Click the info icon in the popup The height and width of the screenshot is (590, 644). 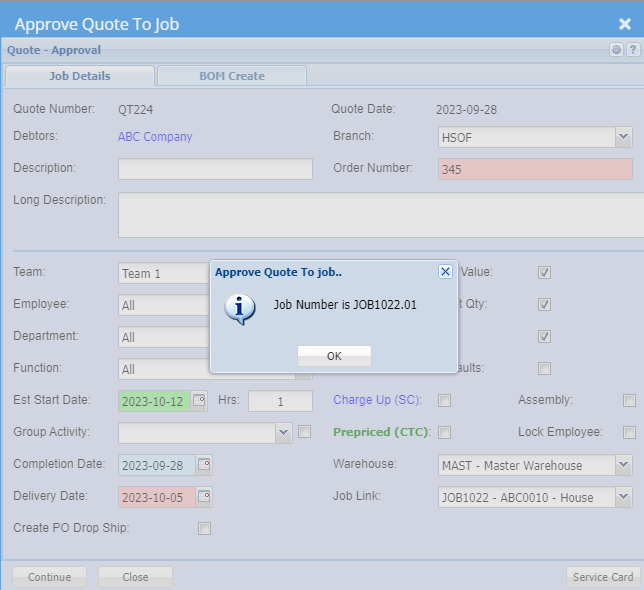(240, 309)
